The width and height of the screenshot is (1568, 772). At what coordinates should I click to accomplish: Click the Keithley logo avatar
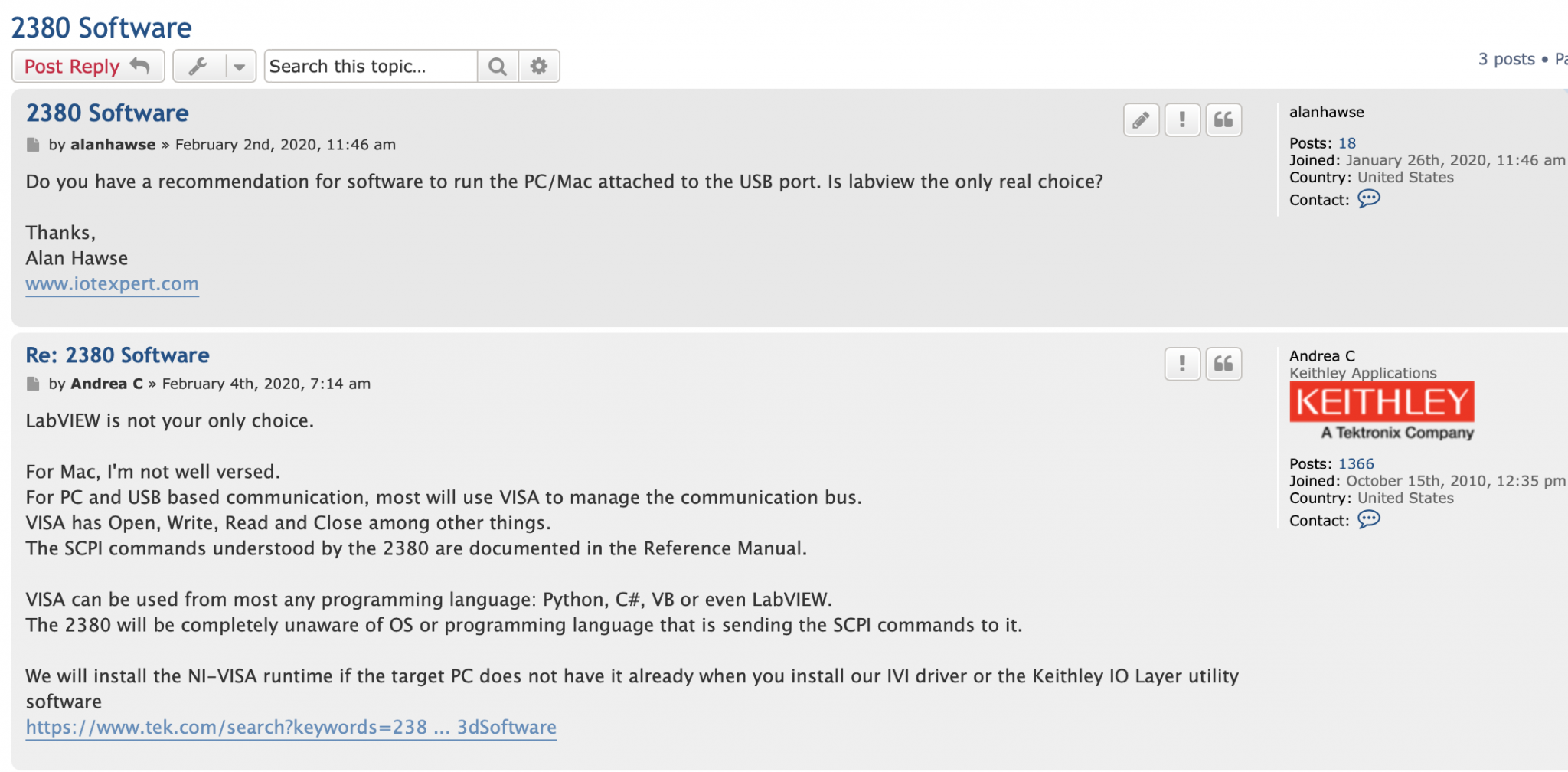tap(1382, 411)
